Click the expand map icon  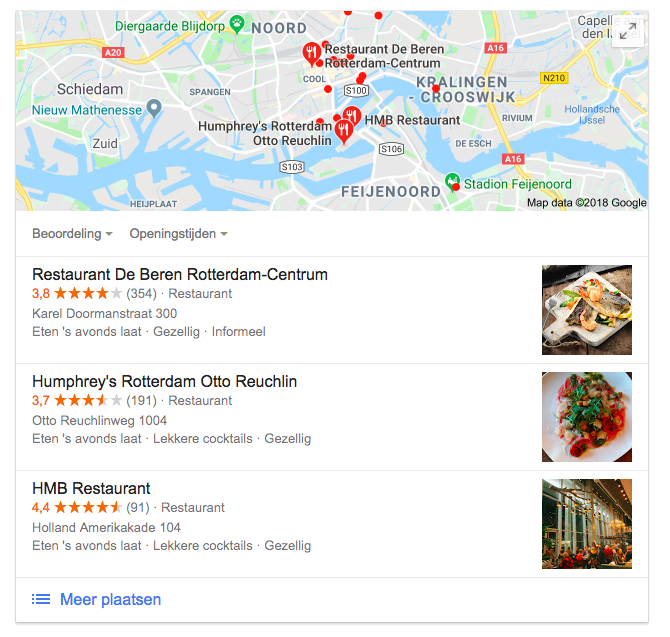point(628,32)
